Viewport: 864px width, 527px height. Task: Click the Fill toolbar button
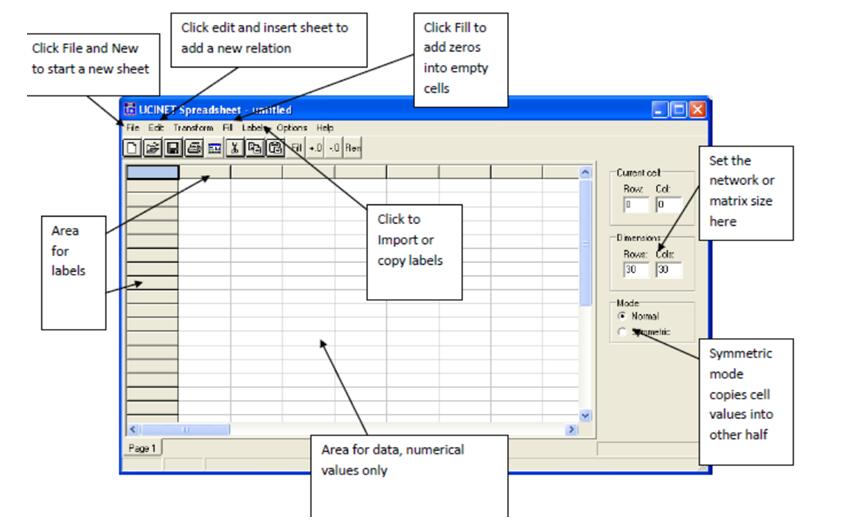[296, 148]
